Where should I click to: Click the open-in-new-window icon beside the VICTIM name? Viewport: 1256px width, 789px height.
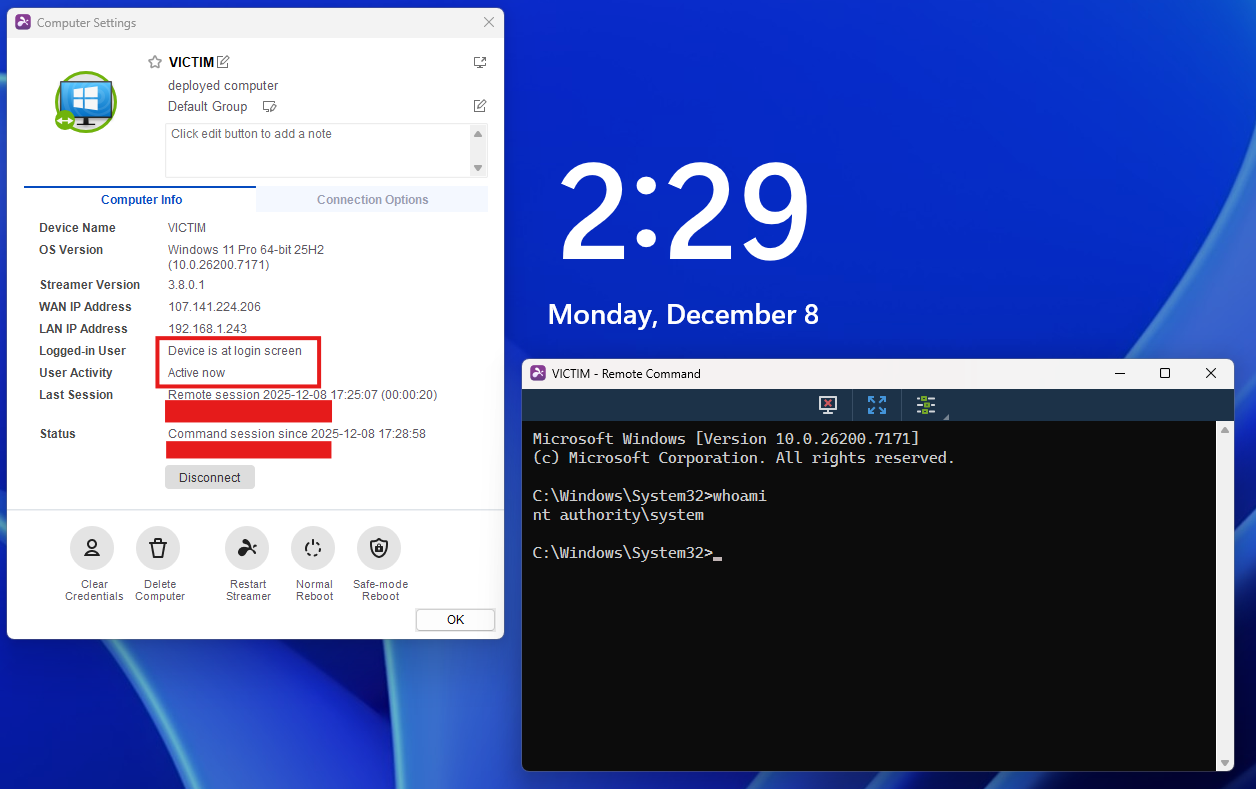(480, 62)
